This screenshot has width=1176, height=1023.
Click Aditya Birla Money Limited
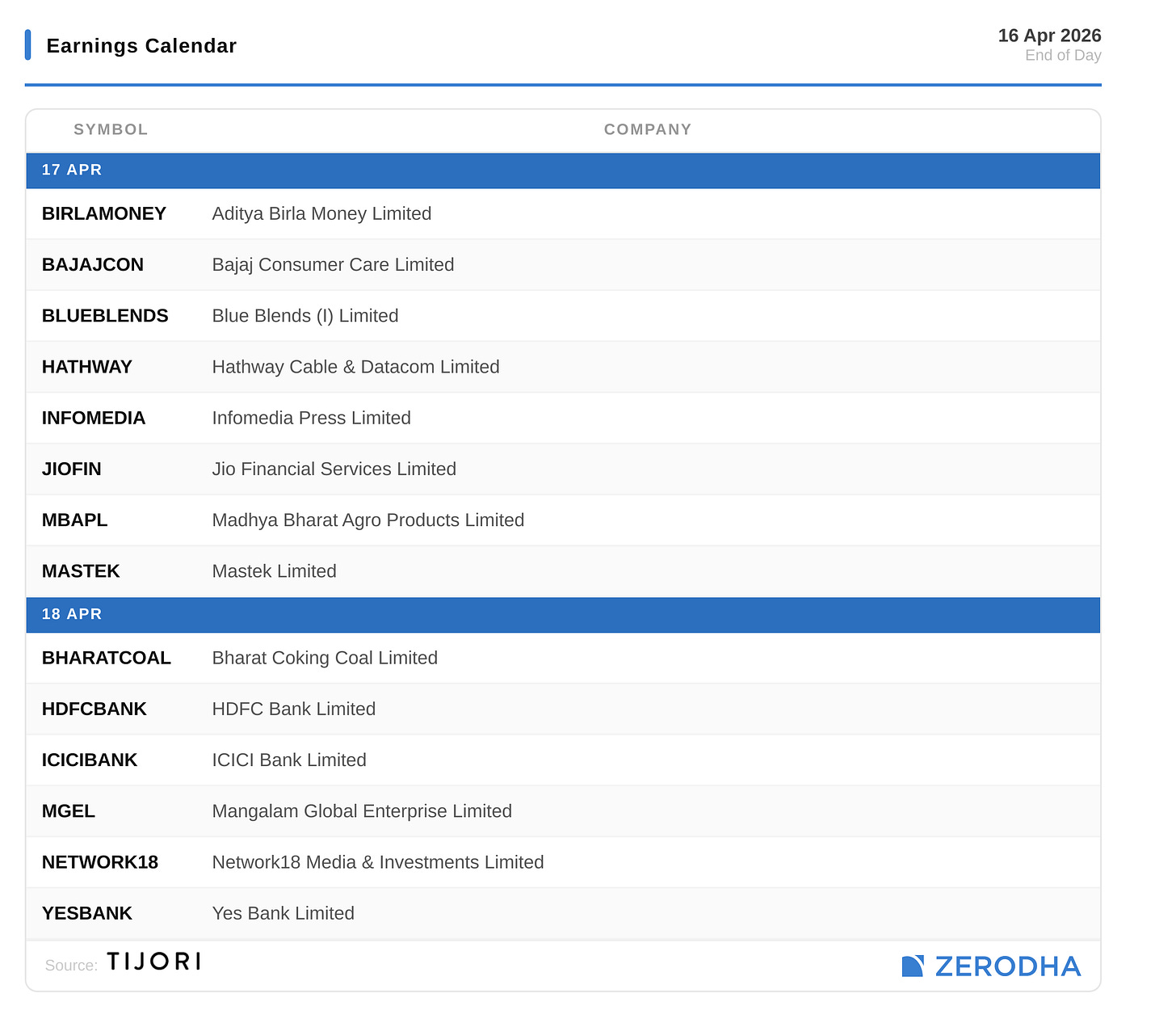click(321, 213)
